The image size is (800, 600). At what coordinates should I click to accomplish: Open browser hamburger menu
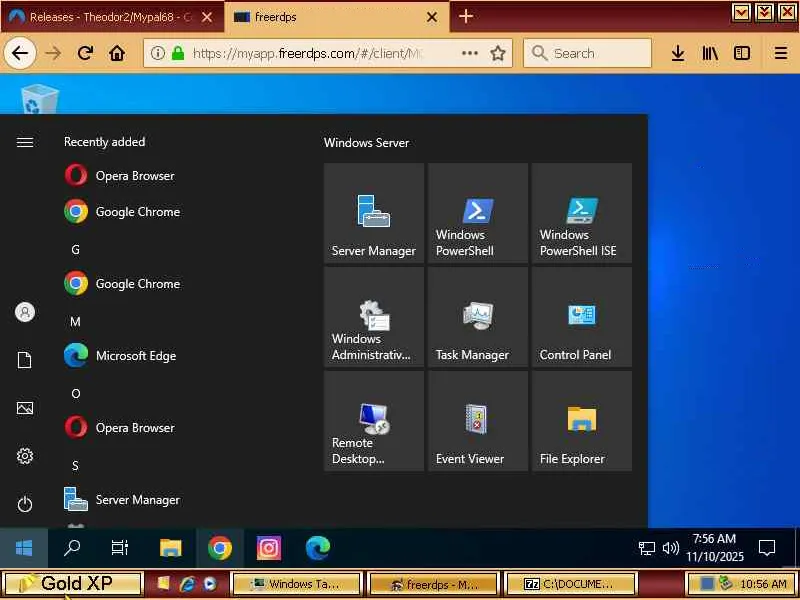(x=781, y=53)
